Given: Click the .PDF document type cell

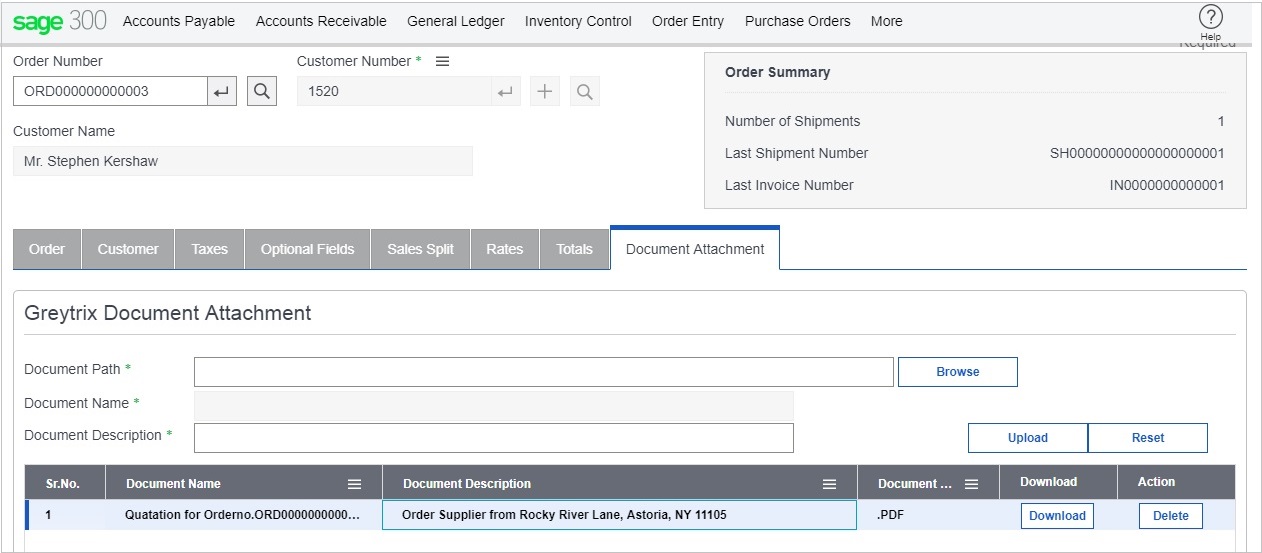Looking at the screenshot, I should pyautogui.click(x=928, y=516).
